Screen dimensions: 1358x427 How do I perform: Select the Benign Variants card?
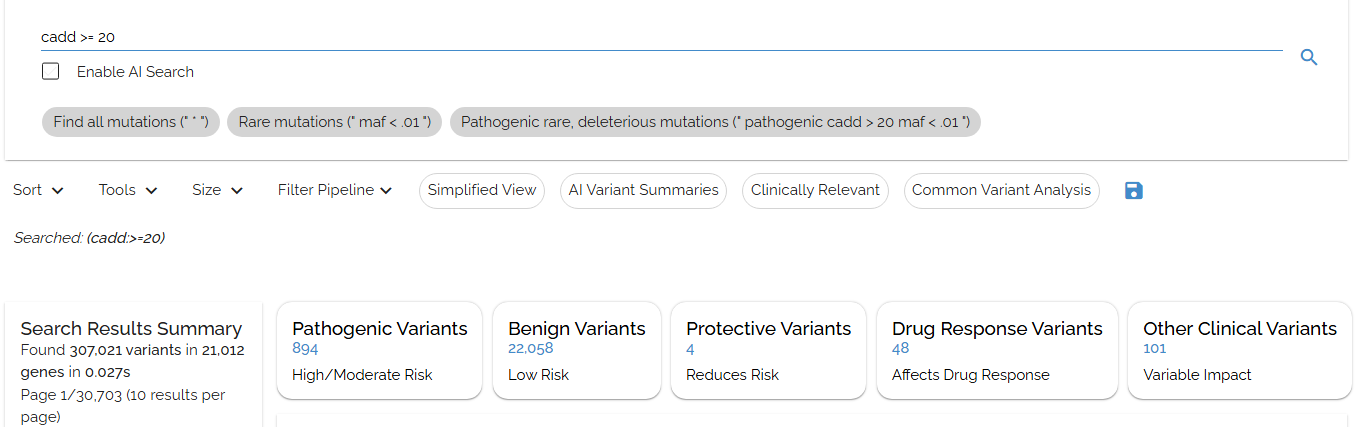[576, 351]
